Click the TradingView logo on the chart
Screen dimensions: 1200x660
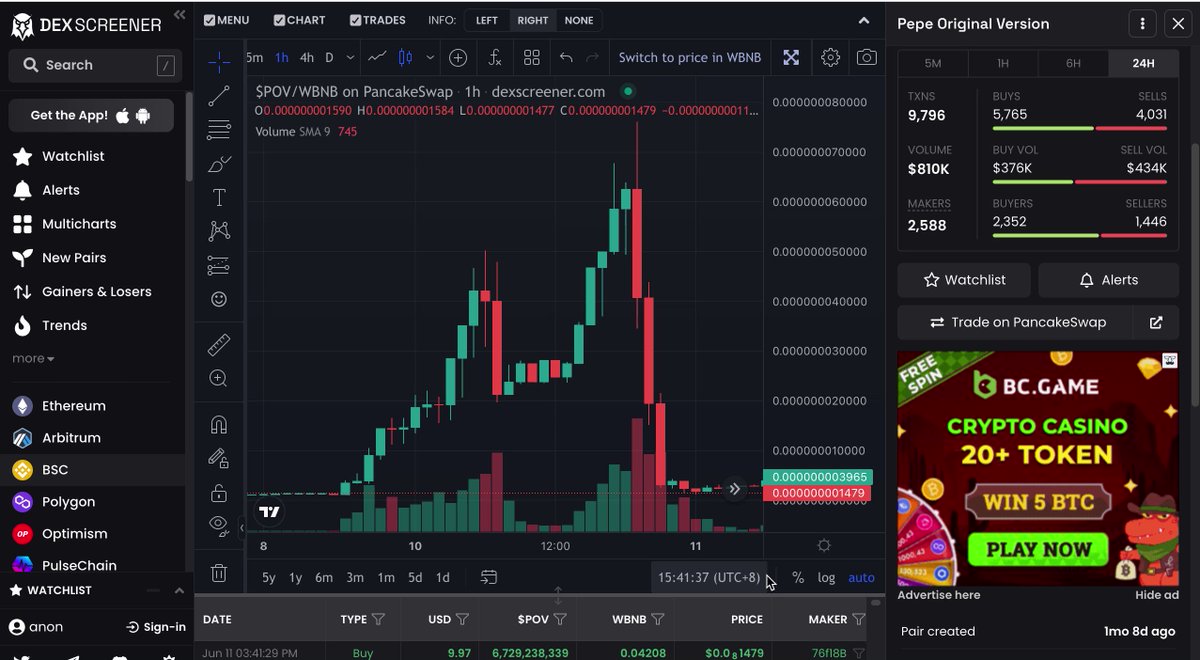pos(268,512)
